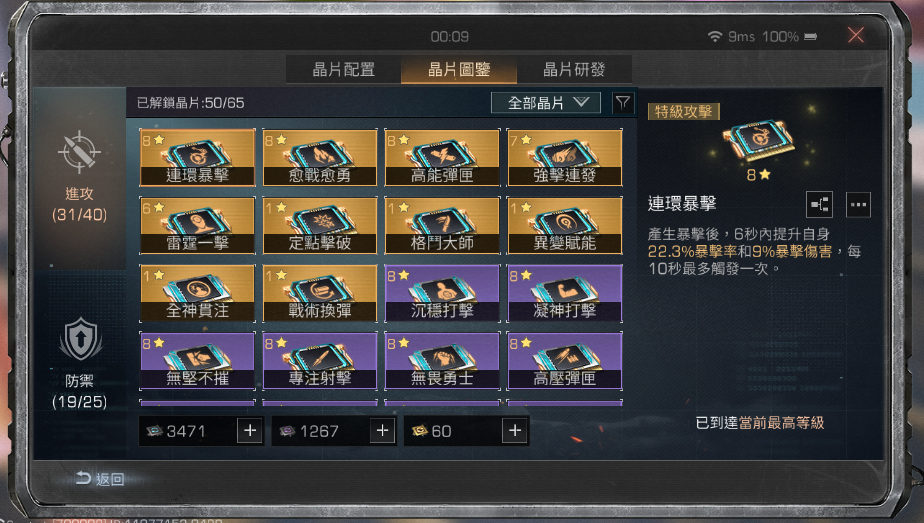The image size is (924, 523).
Task: Select the 高能彈匣 chip card
Action: point(442,157)
